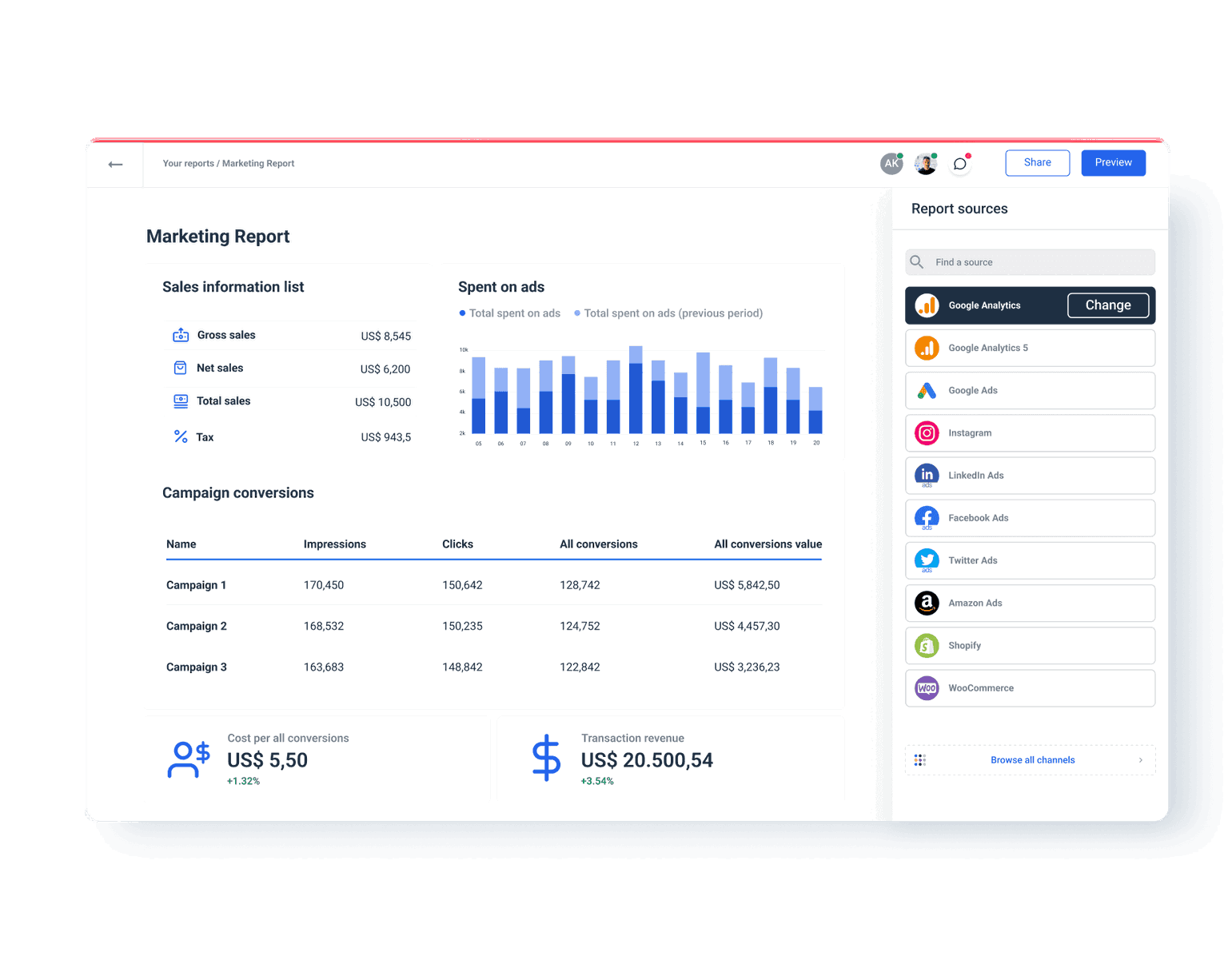Click the AK avatar in the header

(891, 163)
